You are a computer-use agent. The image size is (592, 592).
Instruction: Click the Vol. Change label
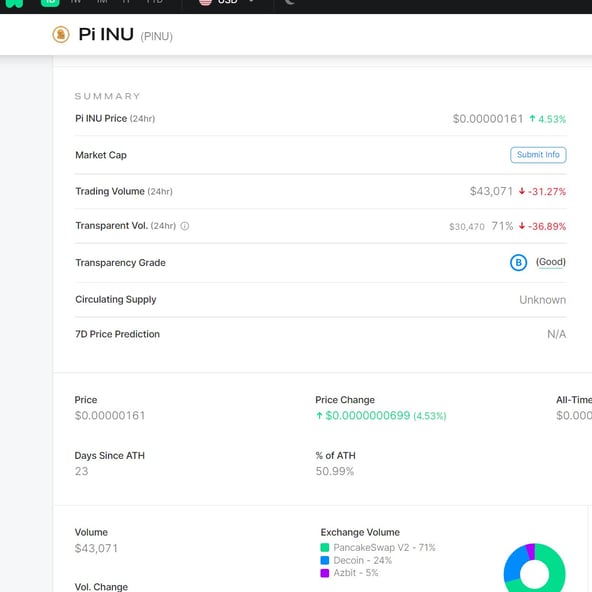[101, 587]
